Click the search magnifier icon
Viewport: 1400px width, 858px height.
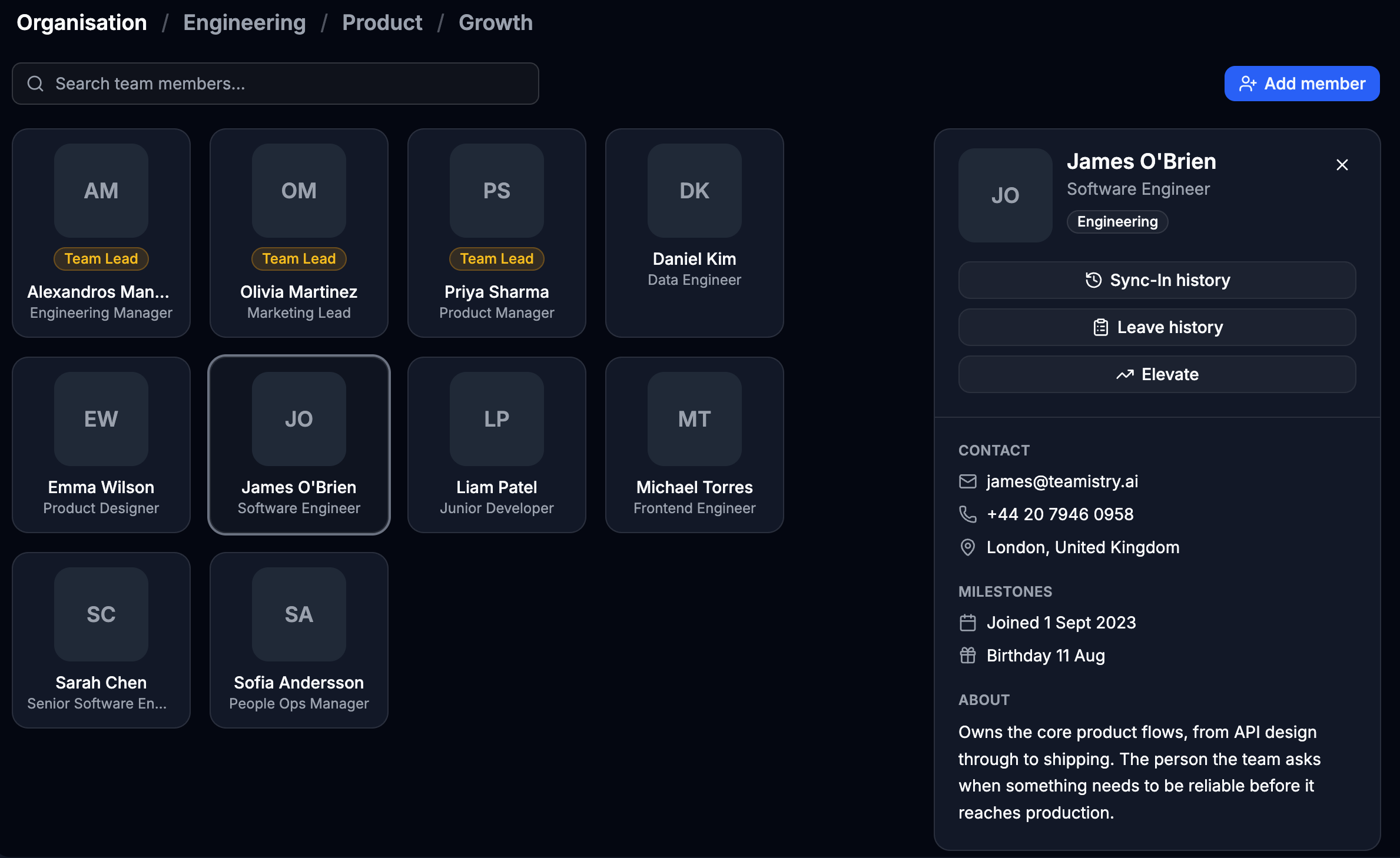(35, 84)
